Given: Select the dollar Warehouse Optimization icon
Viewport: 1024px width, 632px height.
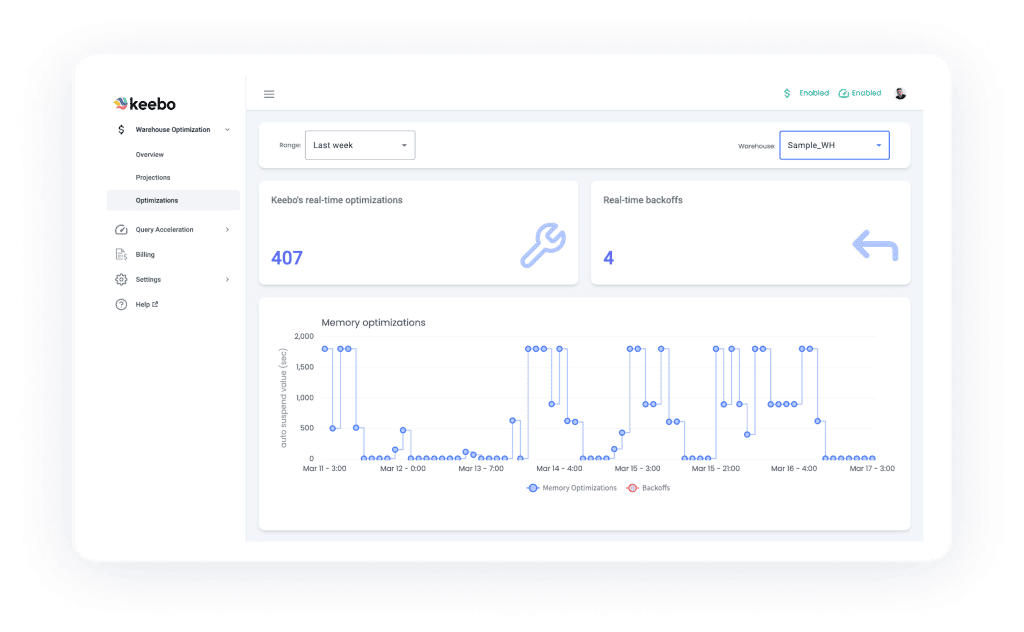Looking at the screenshot, I should coord(121,129).
